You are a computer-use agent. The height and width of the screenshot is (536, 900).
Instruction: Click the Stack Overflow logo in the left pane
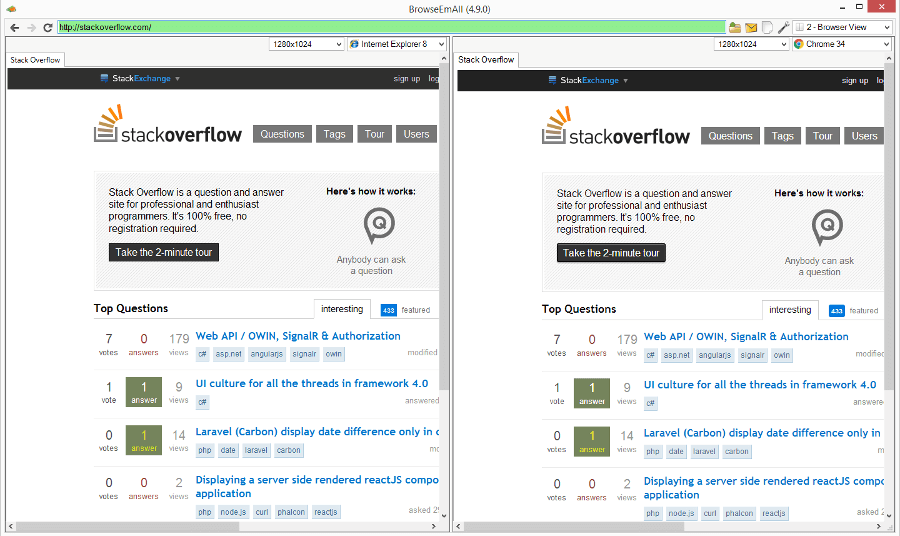click(168, 124)
